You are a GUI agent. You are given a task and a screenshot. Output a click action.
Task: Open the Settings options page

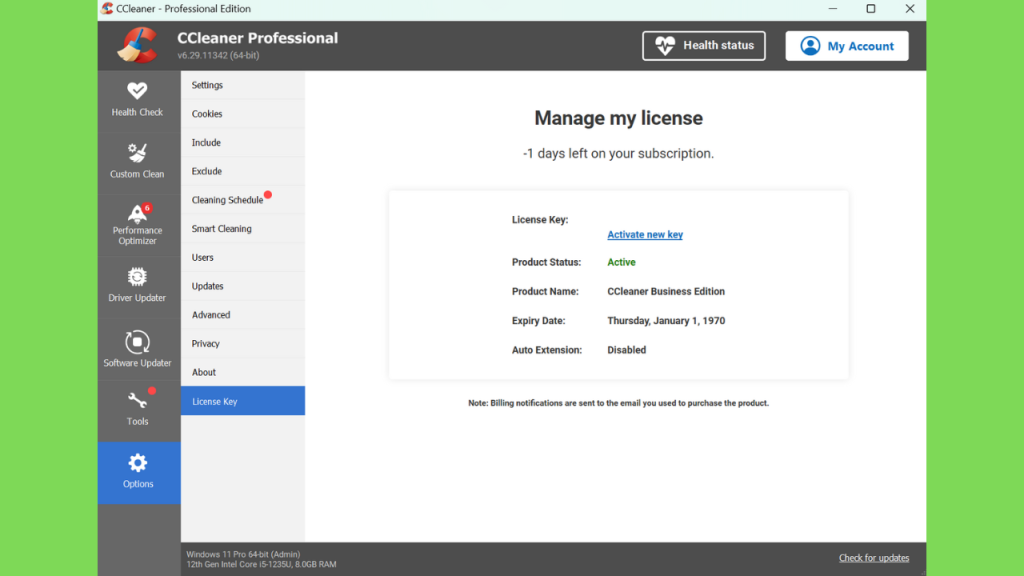[243, 85]
